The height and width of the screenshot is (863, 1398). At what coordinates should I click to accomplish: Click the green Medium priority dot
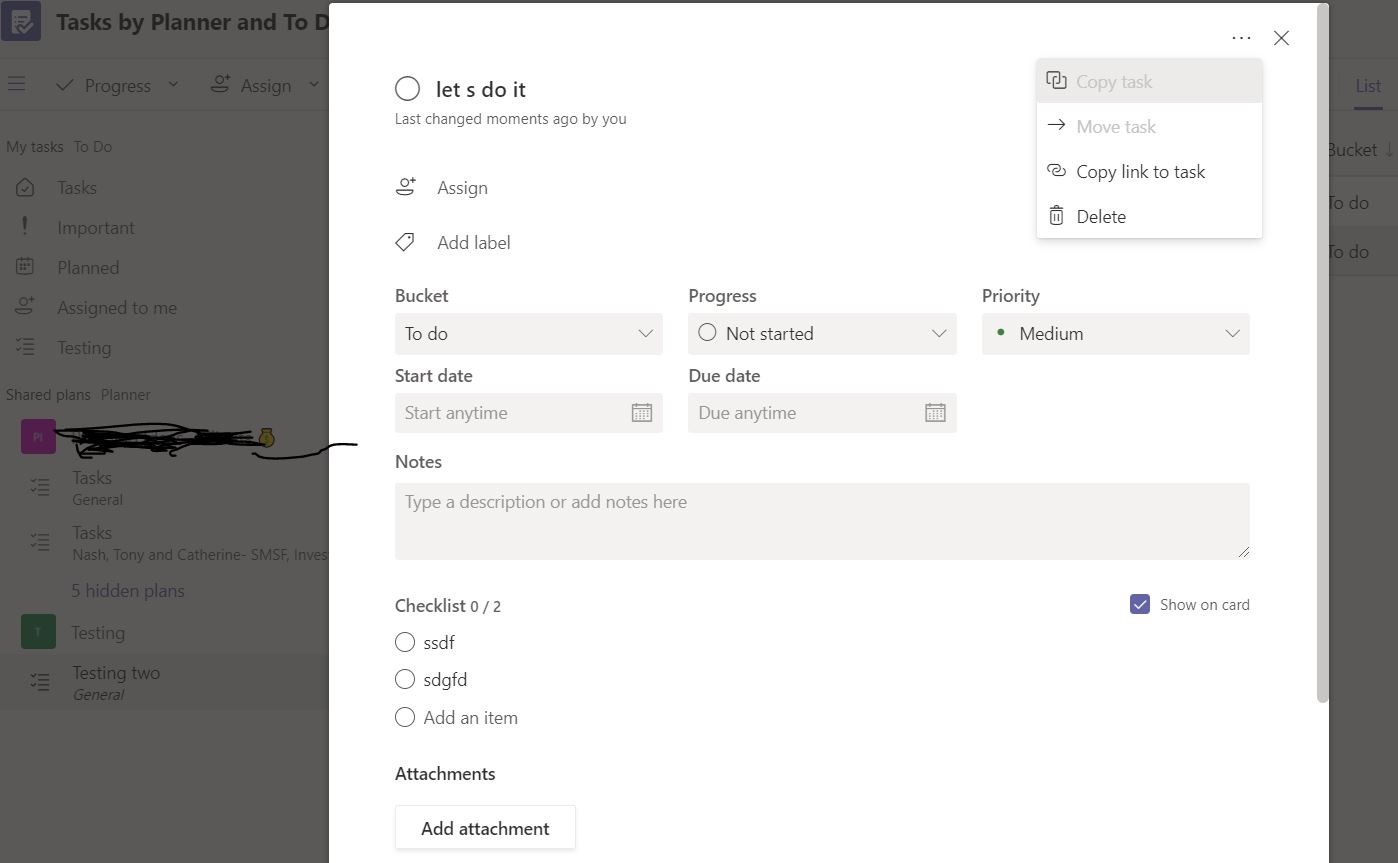1000,332
